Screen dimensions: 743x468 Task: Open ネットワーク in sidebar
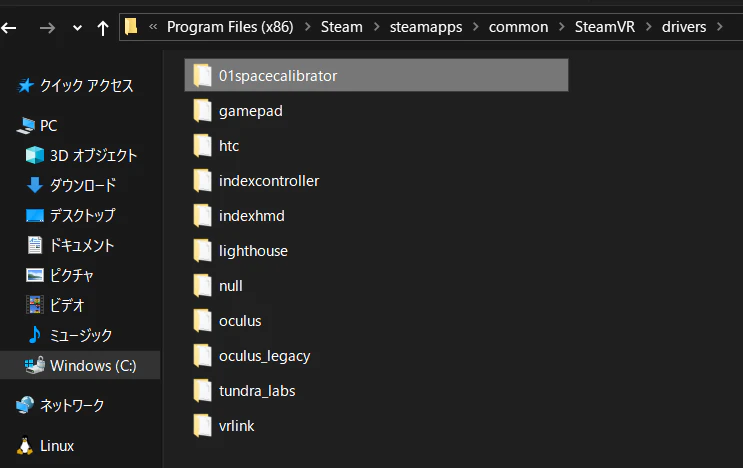click(72, 405)
